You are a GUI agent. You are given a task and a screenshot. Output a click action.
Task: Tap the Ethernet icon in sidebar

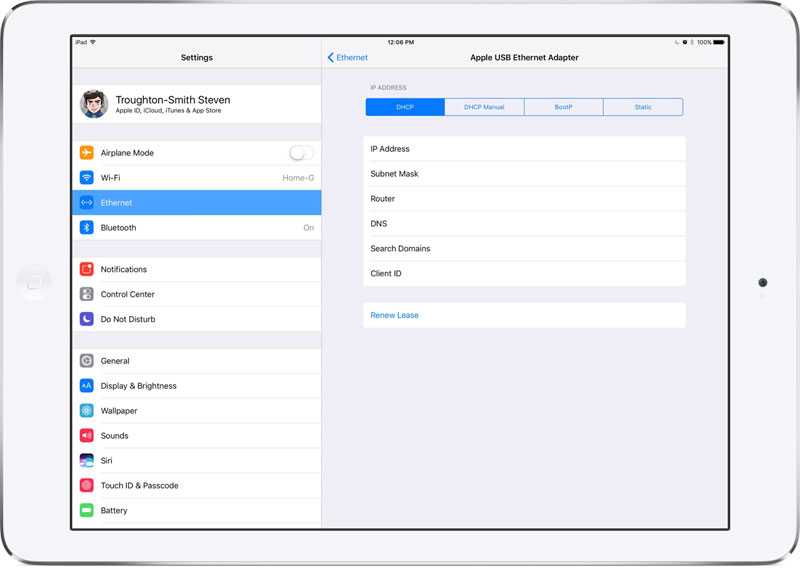click(87, 203)
